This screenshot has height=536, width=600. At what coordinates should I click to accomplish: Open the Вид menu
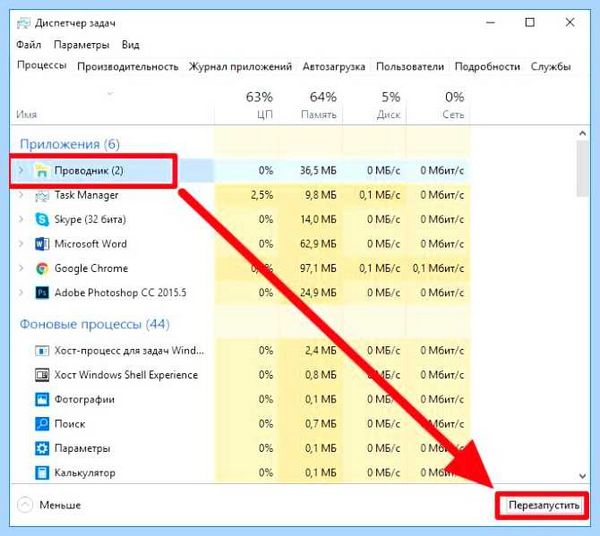tap(130, 45)
